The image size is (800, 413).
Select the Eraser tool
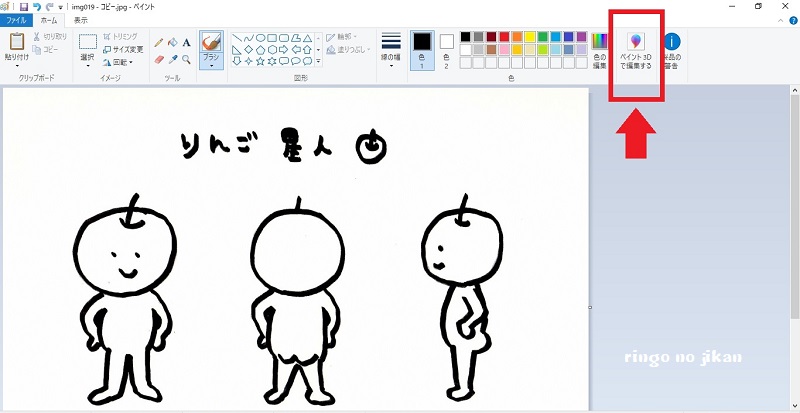(x=159, y=60)
